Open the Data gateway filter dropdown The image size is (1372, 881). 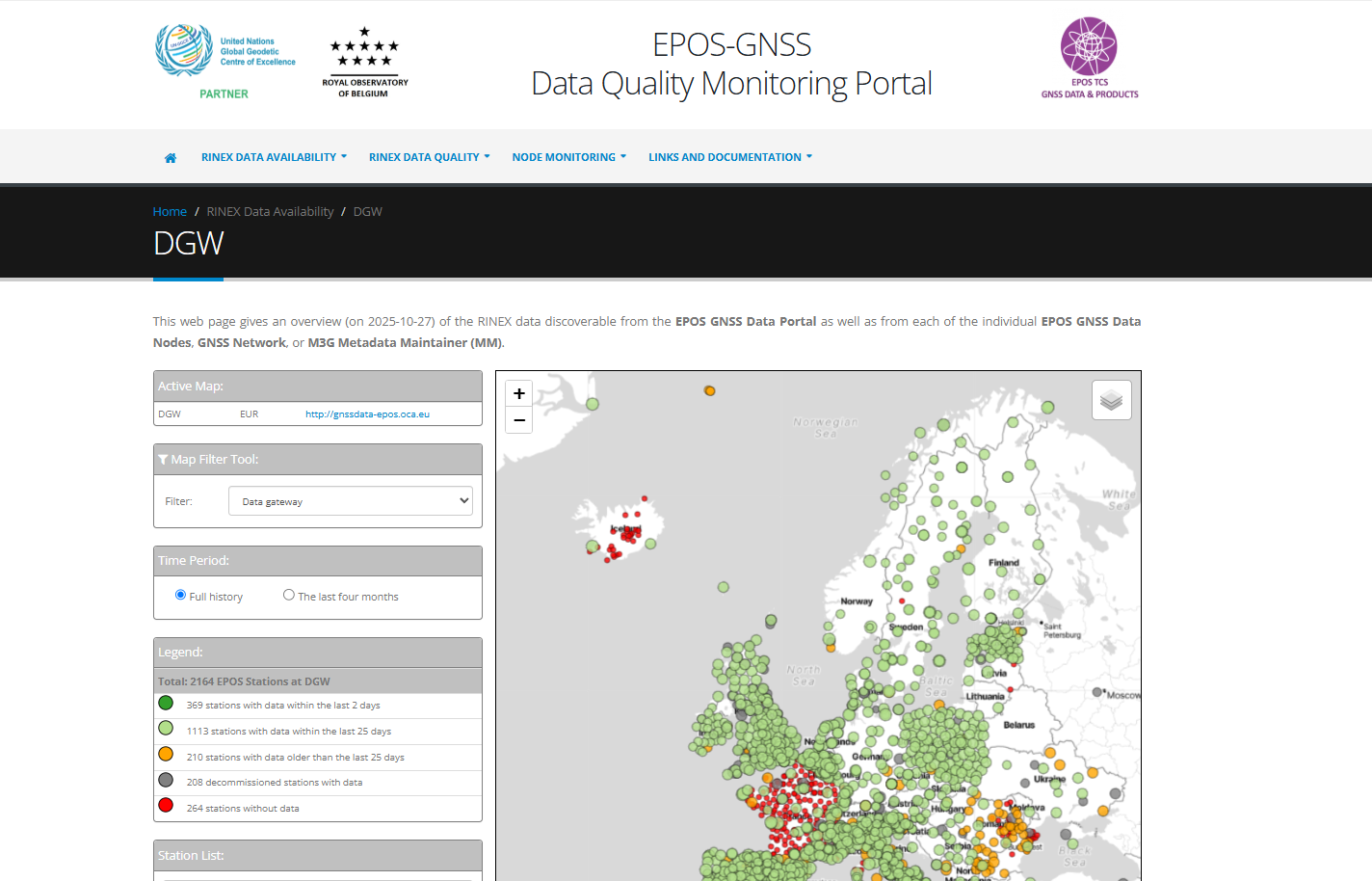pos(351,501)
